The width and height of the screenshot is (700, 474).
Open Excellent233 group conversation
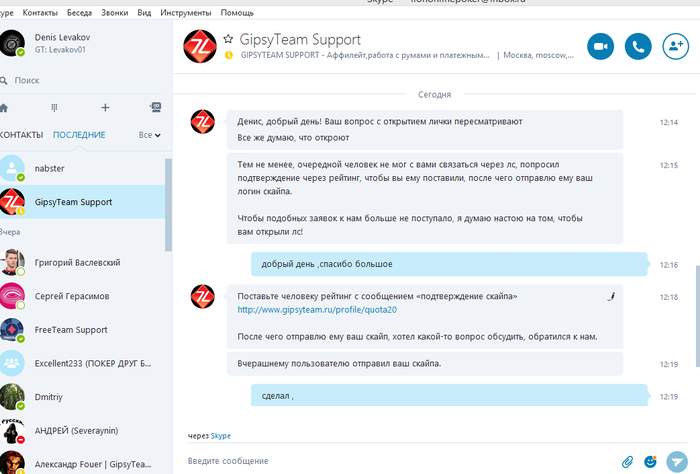82,363
